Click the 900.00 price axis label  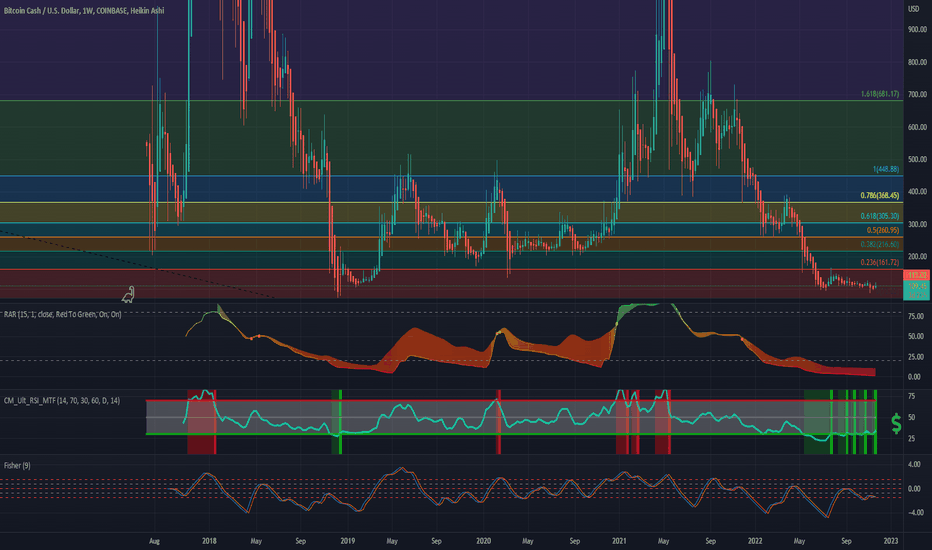coord(917,29)
